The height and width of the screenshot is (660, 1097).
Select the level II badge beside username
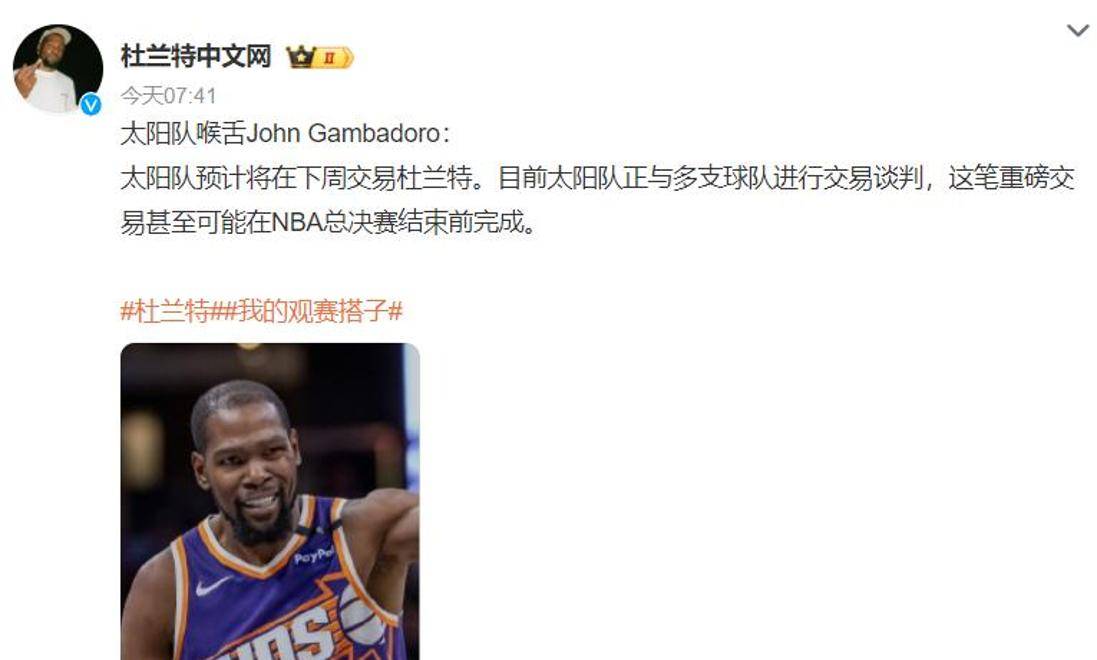tap(334, 57)
